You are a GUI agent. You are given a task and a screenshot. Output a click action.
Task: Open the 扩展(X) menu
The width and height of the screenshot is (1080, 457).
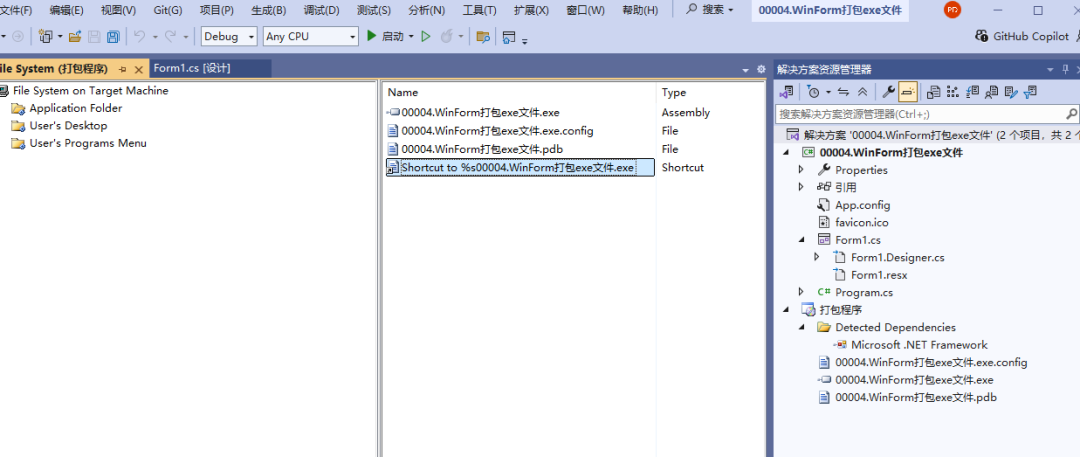click(x=532, y=10)
